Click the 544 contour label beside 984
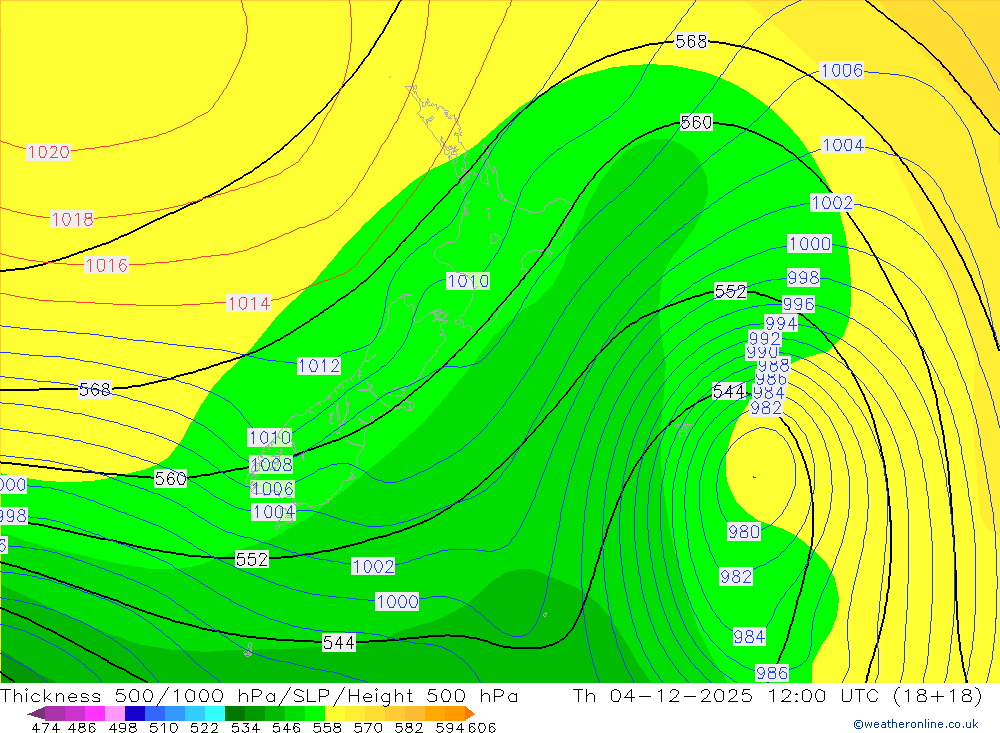1000x733 pixels. (x=729, y=391)
